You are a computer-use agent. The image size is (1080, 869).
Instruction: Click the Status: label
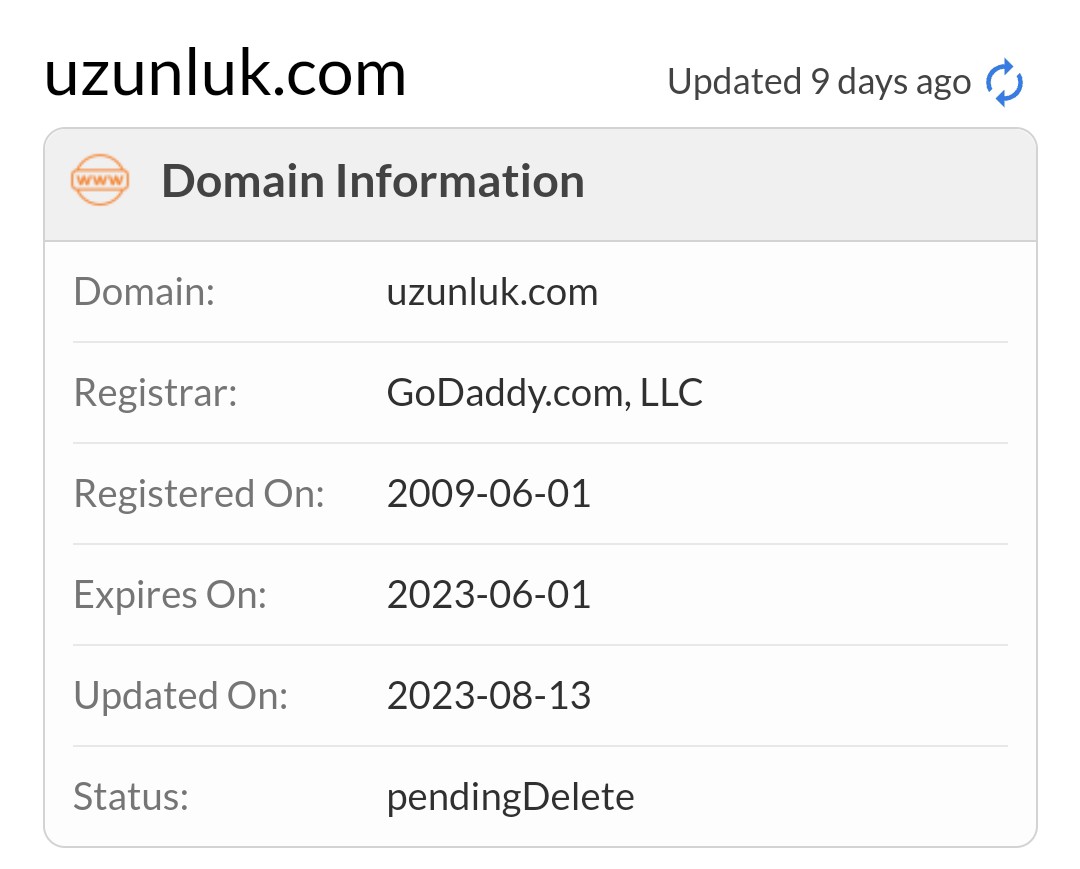131,797
